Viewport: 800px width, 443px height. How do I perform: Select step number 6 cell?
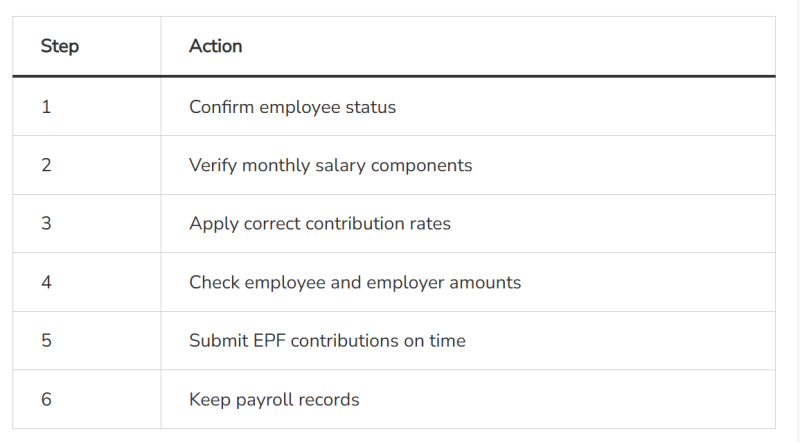point(46,399)
